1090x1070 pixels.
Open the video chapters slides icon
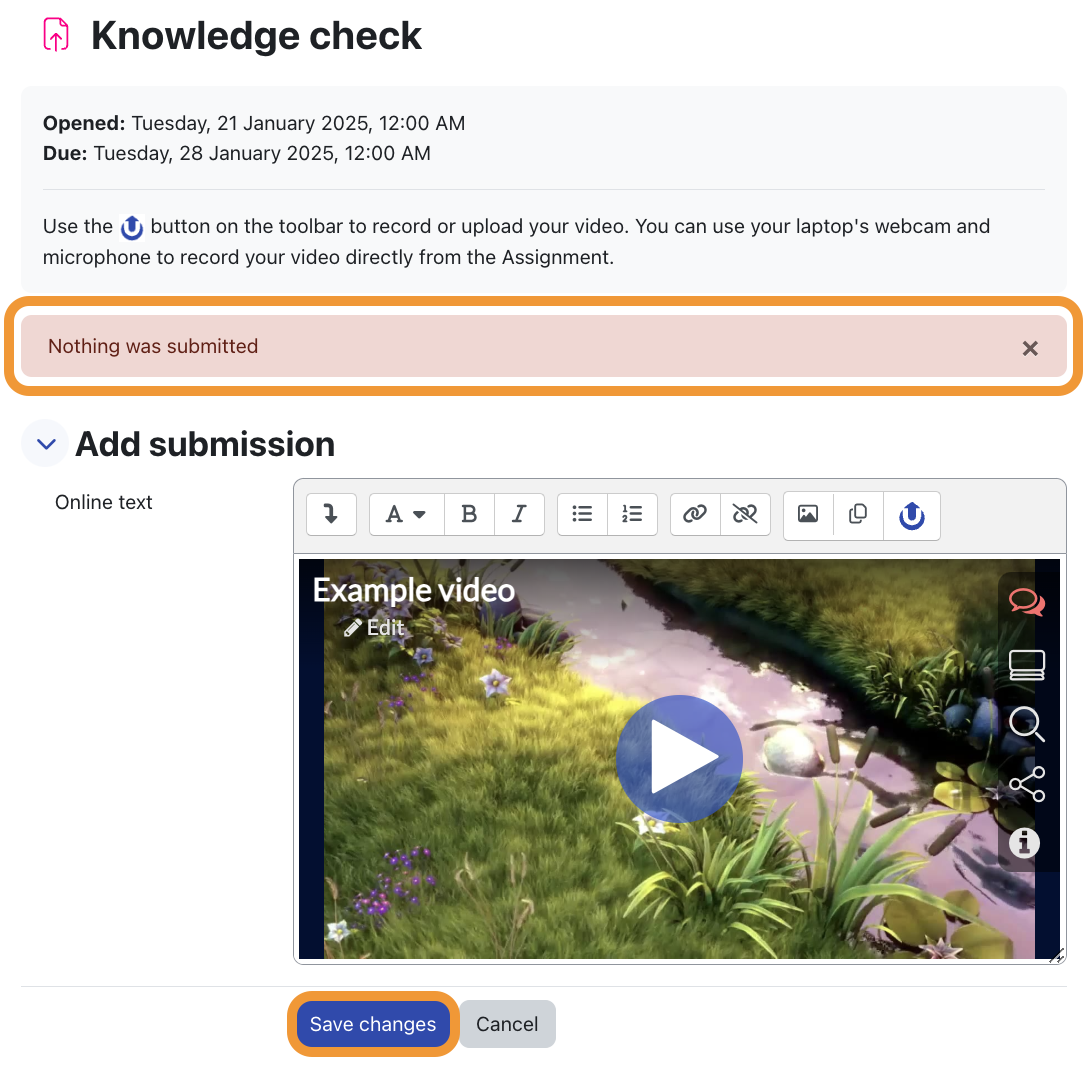pos(1027,665)
